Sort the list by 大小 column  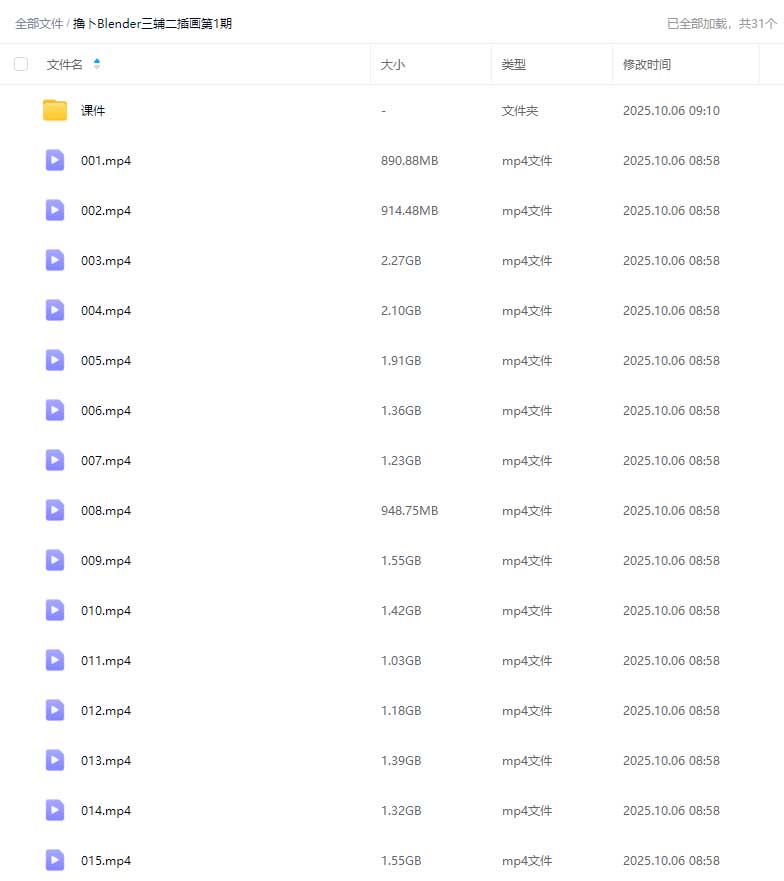(393, 64)
